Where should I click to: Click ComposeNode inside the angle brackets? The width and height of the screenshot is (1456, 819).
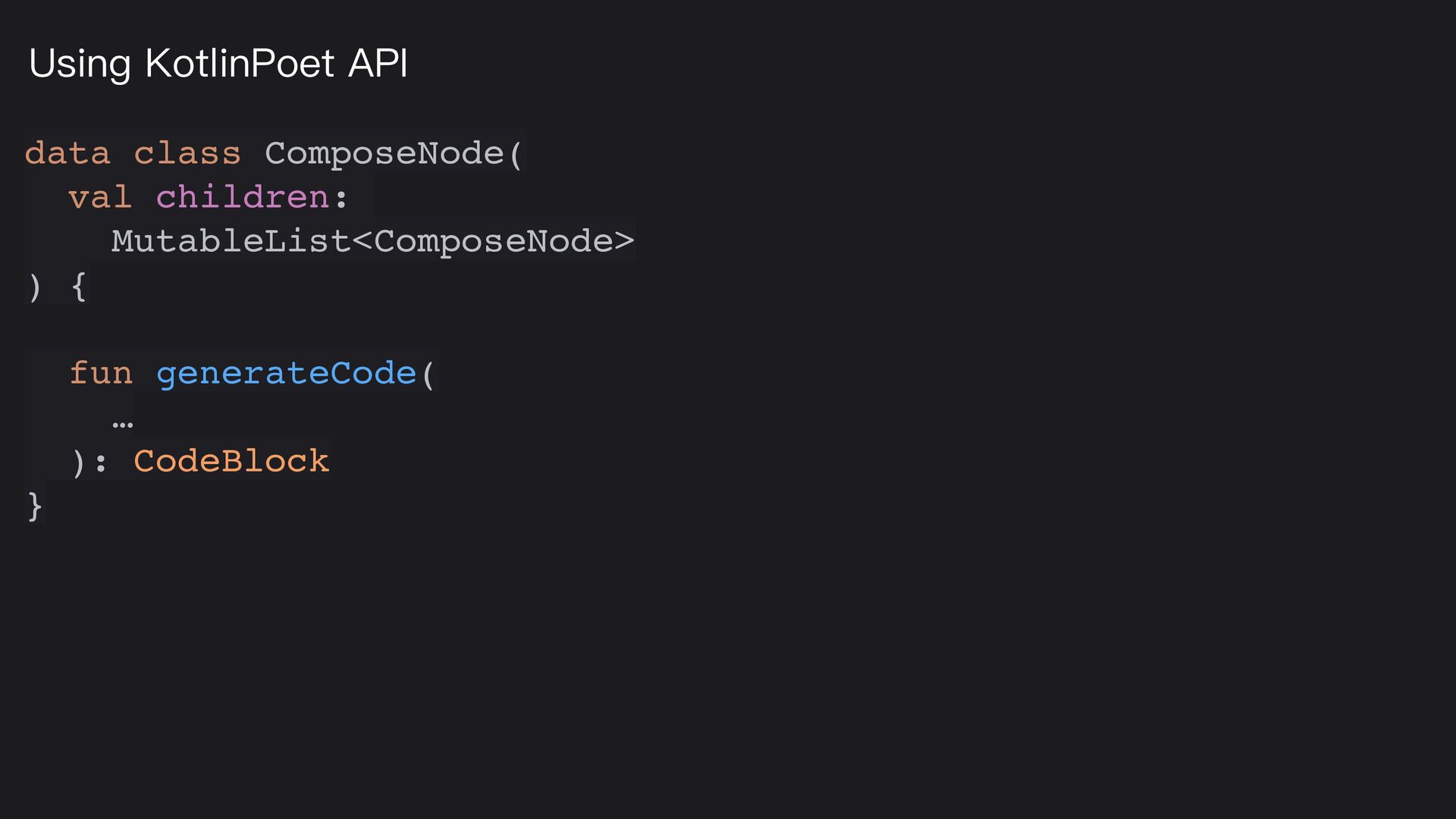click(x=494, y=243)
